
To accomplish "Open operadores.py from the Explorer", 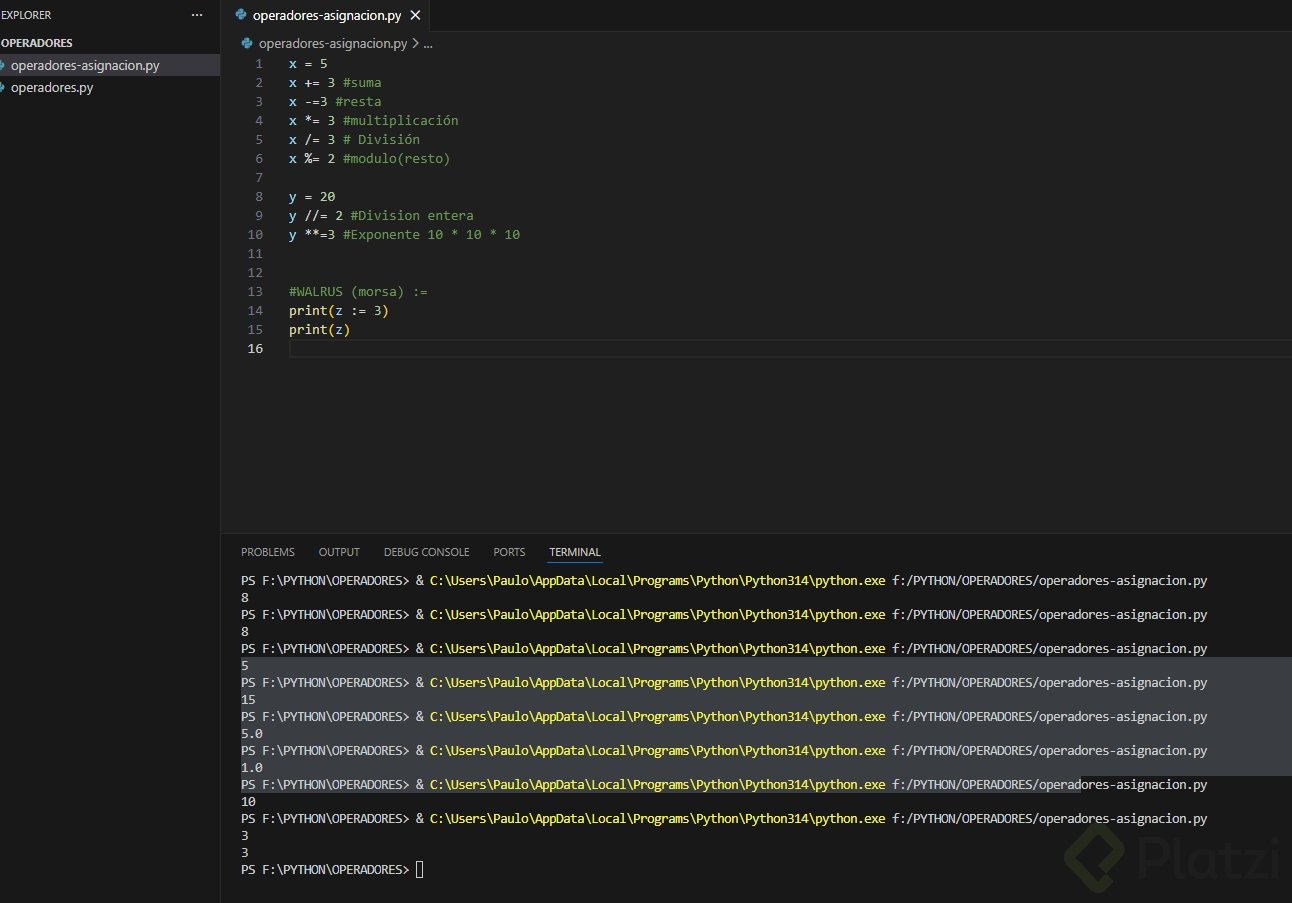I will coord(52,87).
